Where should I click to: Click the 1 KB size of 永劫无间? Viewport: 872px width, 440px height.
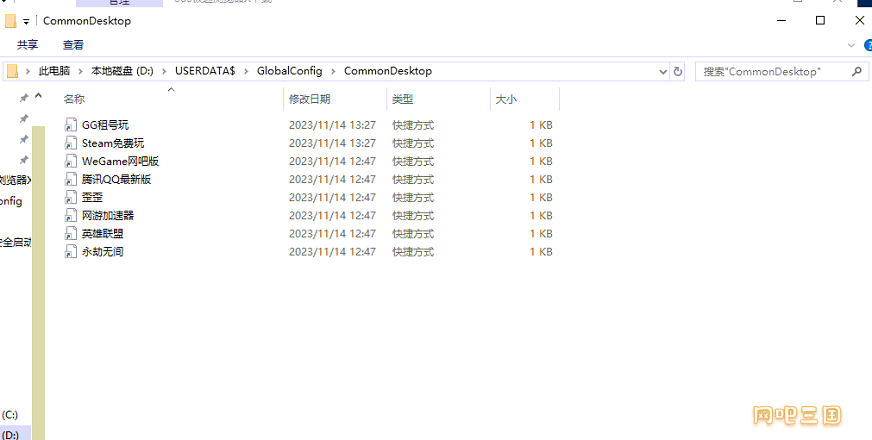[x=541, y=251]
